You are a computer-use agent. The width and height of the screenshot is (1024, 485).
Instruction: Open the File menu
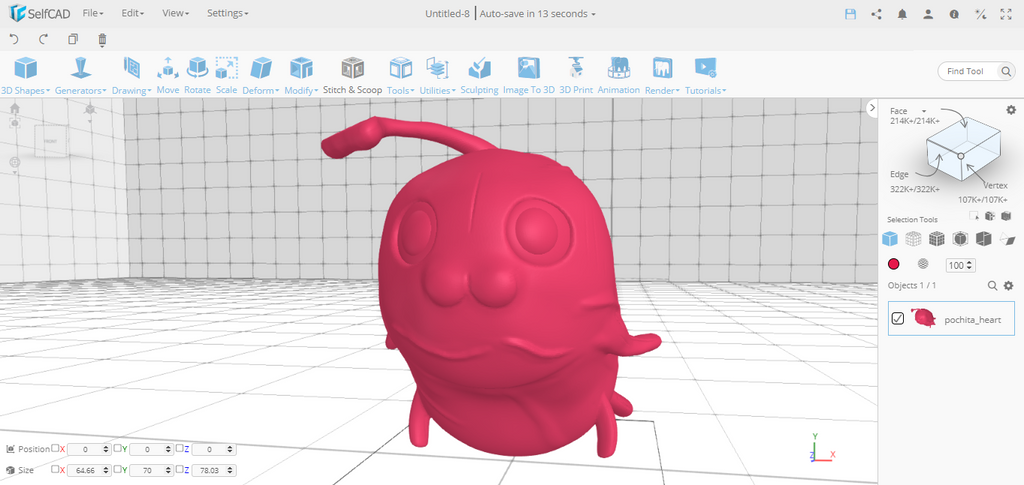pyautogui.click(x=93, y=13)
